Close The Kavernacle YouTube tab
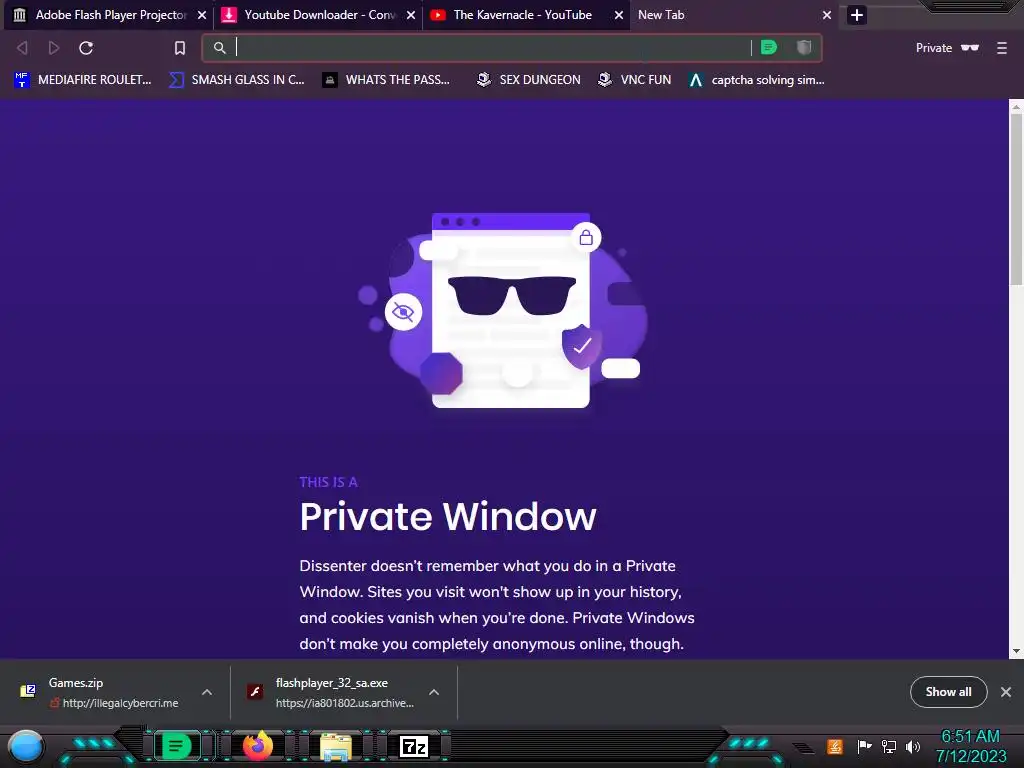This screenshot has width=1024, height=768. point(618,15)
